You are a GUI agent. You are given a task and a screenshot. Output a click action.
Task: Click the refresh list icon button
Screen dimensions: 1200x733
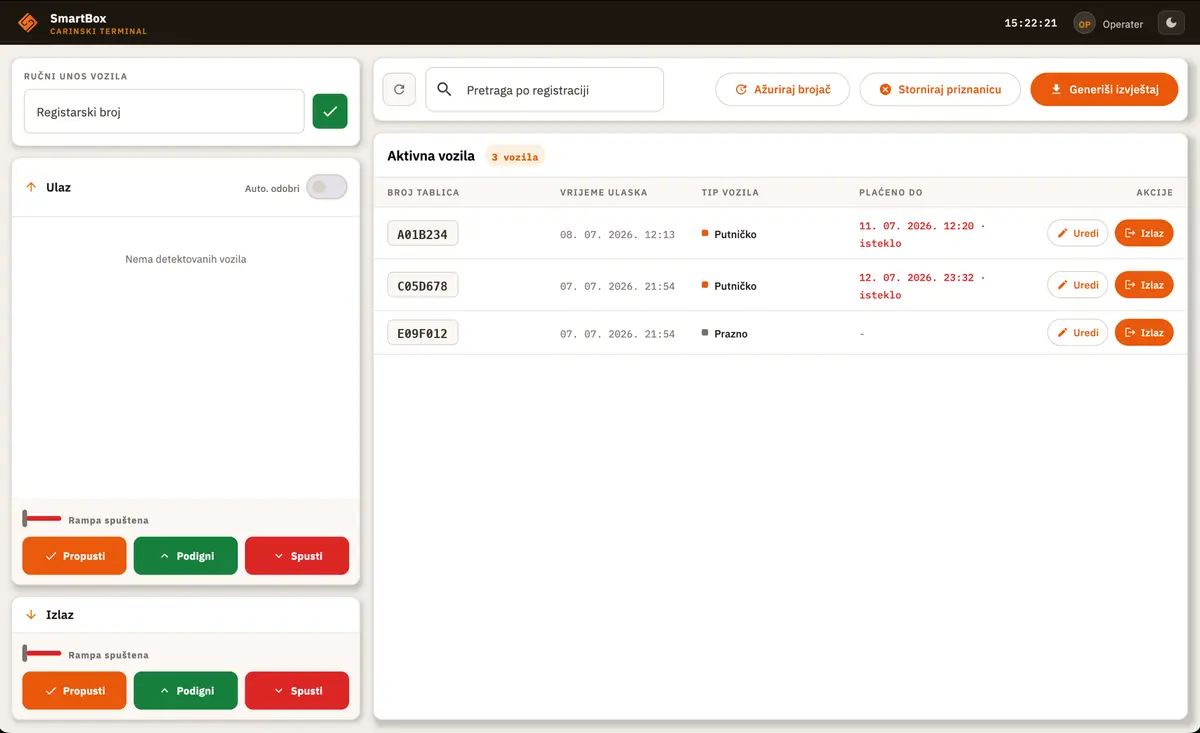(399, 89)
